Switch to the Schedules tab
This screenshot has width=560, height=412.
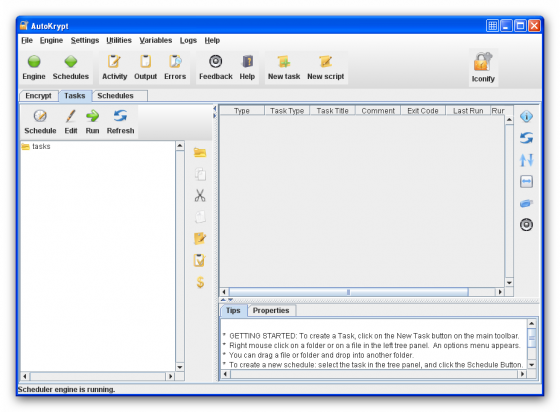coord(119,96)
